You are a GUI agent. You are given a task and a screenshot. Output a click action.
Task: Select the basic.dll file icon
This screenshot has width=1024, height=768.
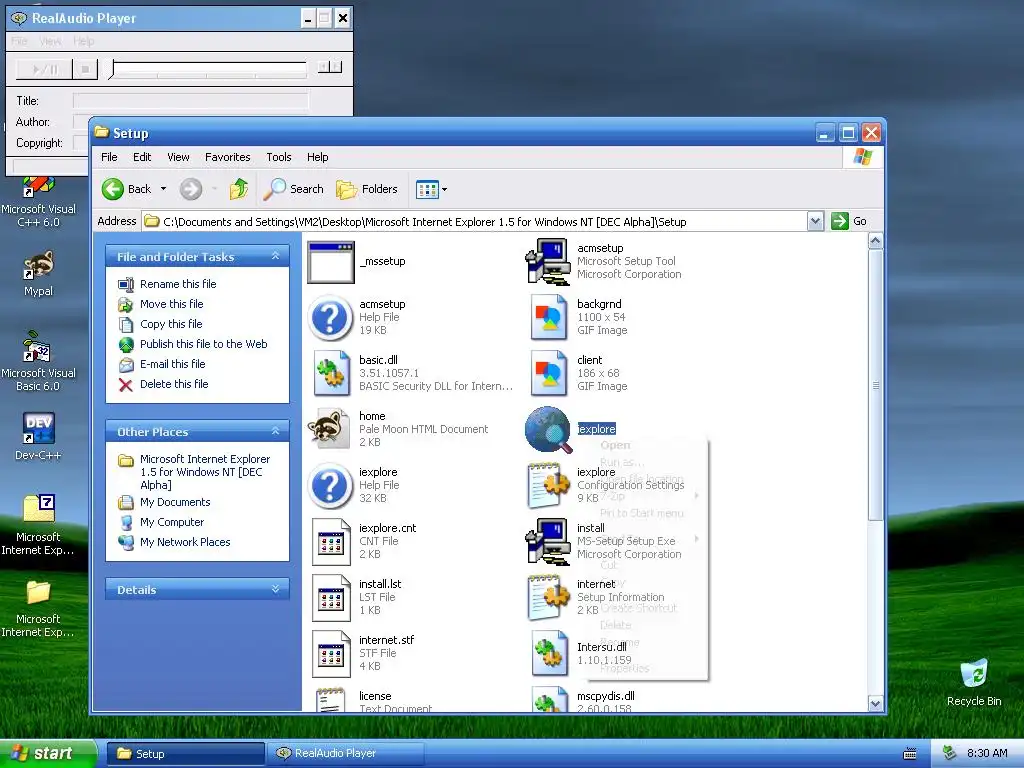[330, 374]
